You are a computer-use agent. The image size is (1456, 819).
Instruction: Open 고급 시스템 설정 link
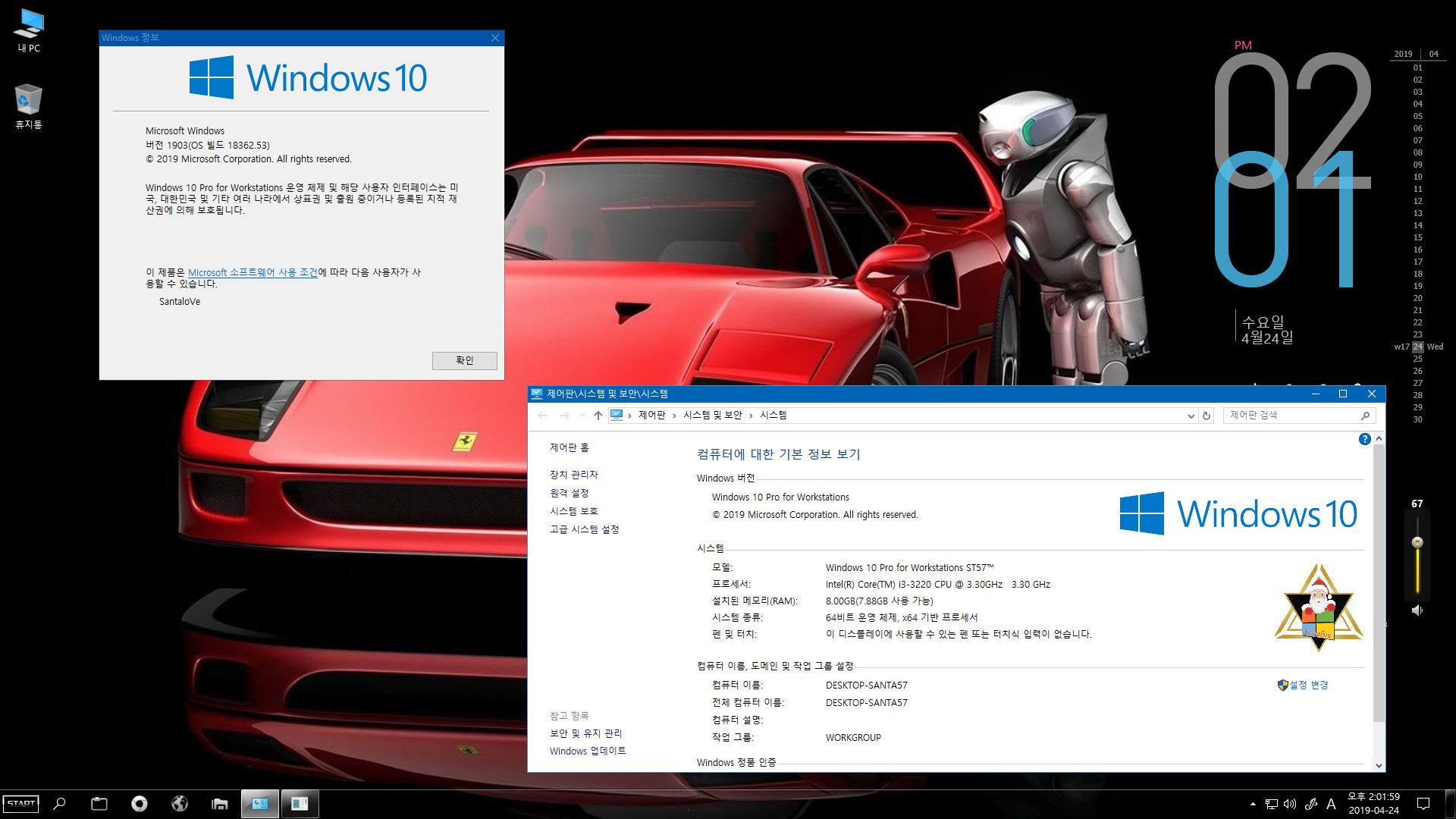[x=585, y=529]
